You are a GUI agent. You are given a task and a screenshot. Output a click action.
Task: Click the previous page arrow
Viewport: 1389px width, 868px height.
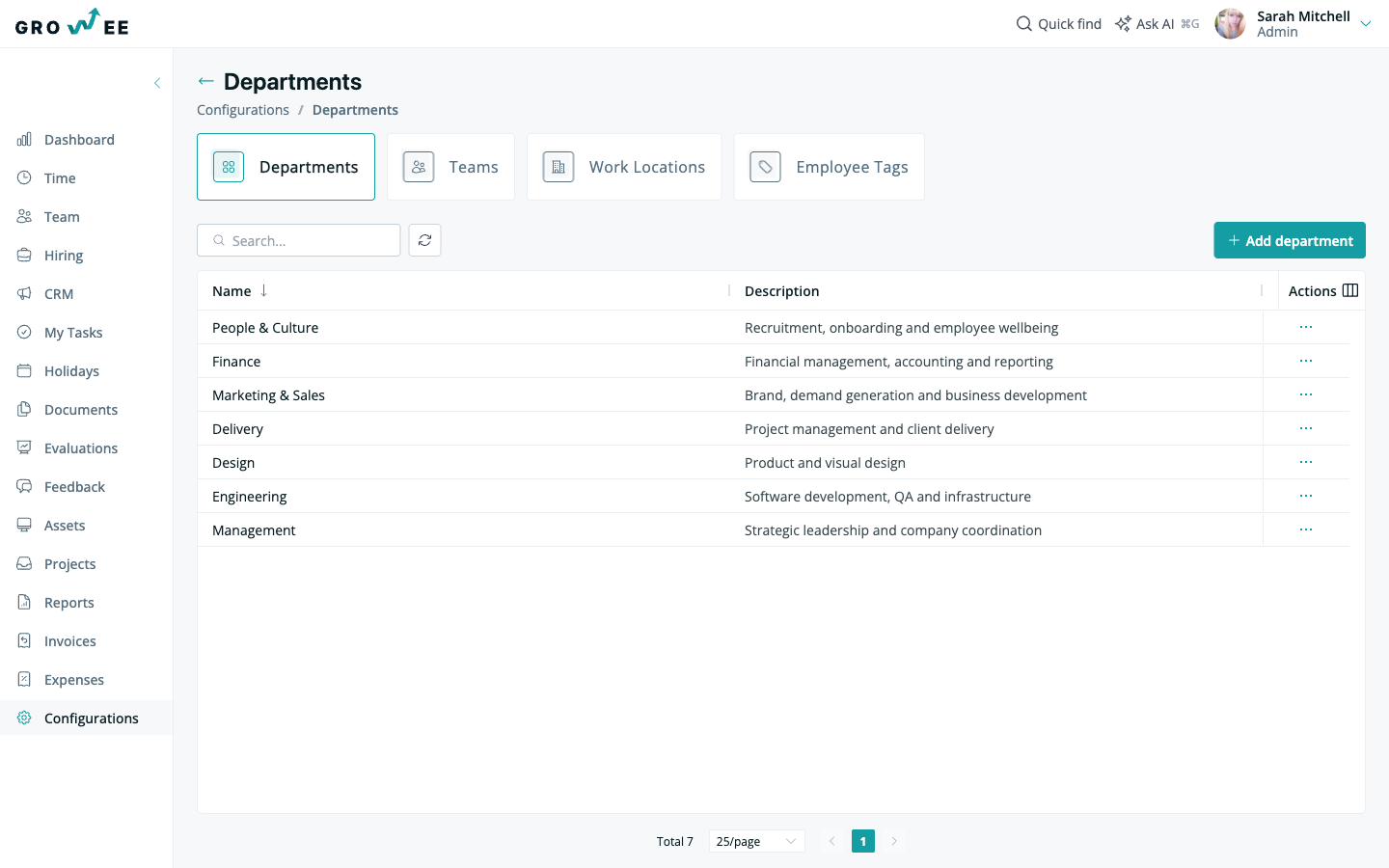(x=831, y=841)
